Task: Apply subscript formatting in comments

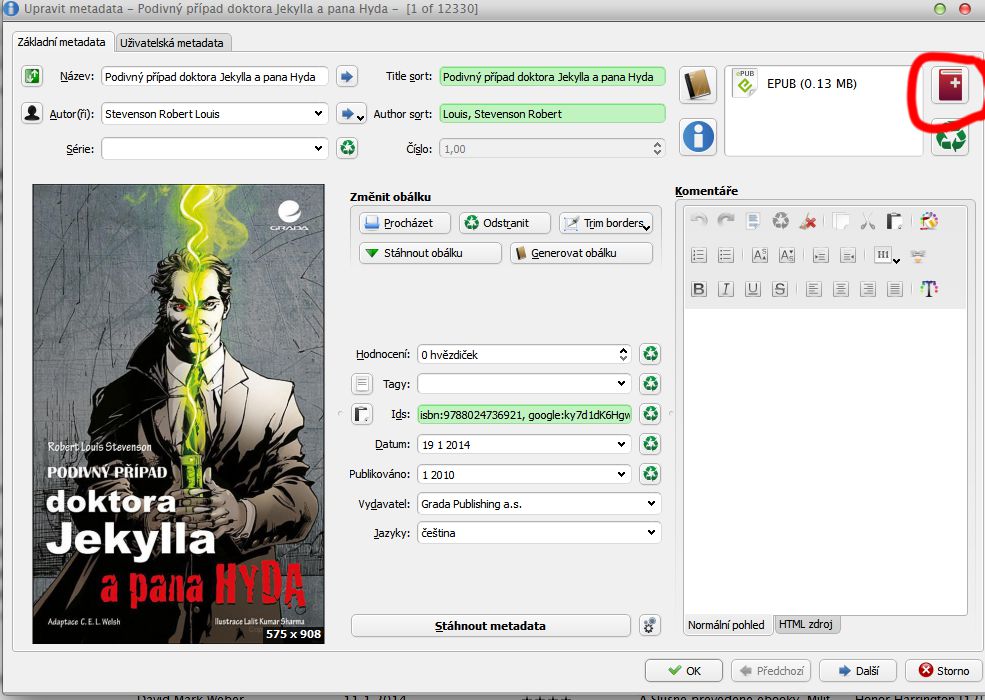Action: 786,255
